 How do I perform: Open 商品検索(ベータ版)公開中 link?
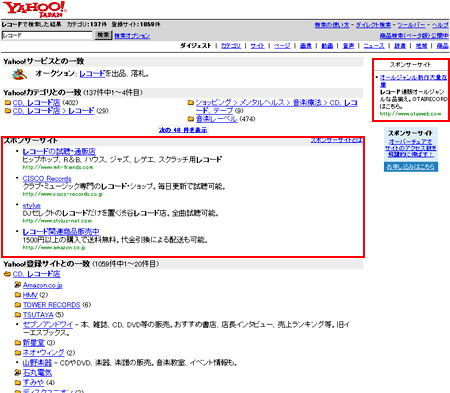pos(414,35)
